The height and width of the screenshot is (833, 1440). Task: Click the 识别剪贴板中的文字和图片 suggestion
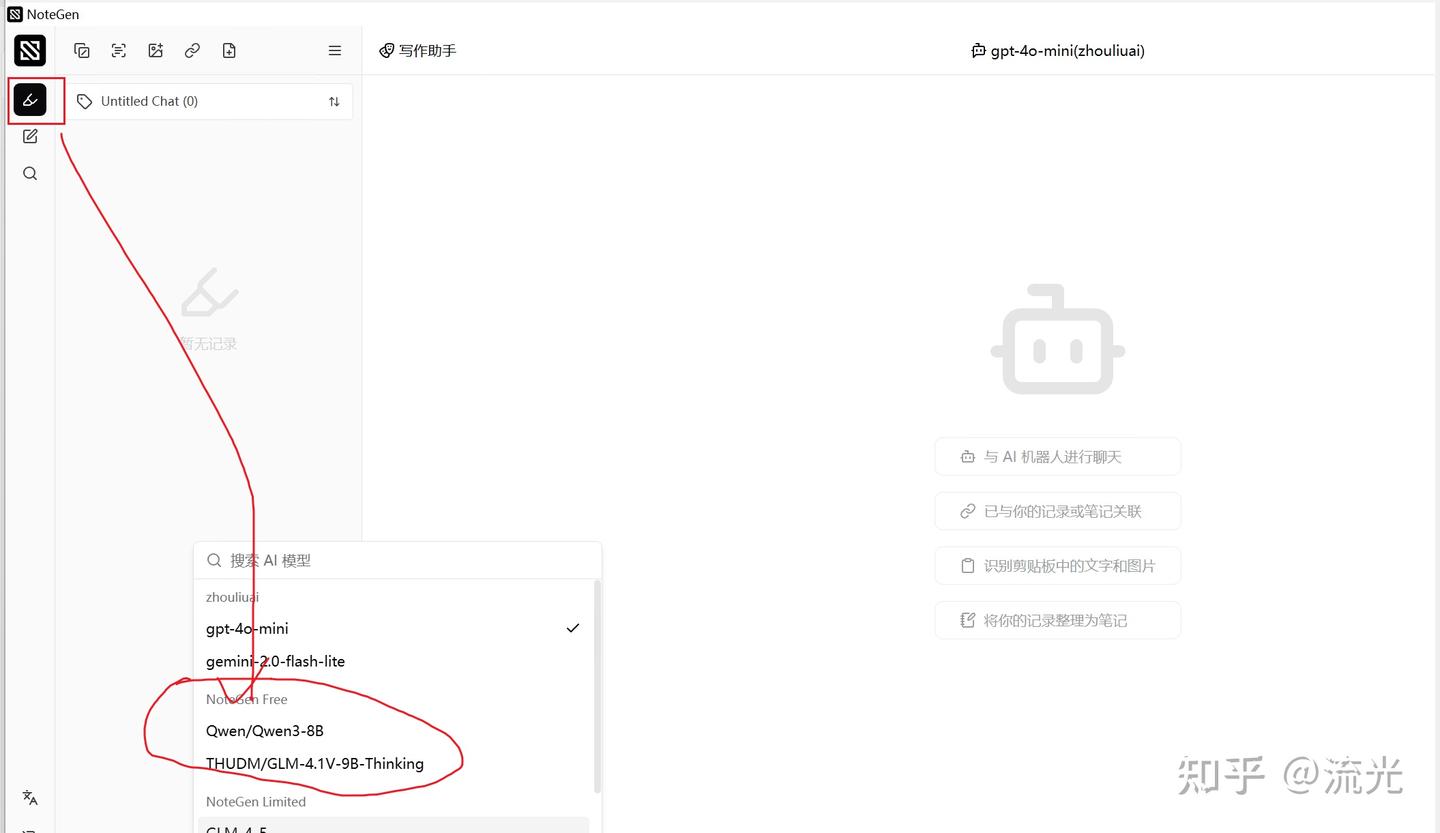coord(1058,566)
